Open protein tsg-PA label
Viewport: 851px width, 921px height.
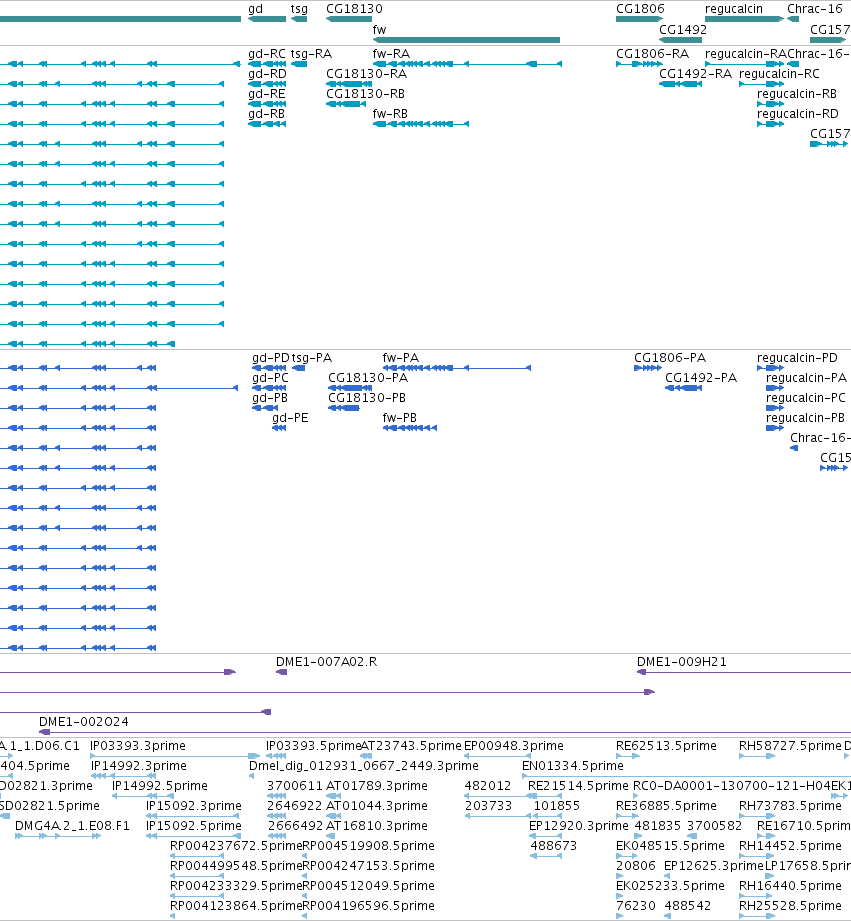(x=312, y=358)
